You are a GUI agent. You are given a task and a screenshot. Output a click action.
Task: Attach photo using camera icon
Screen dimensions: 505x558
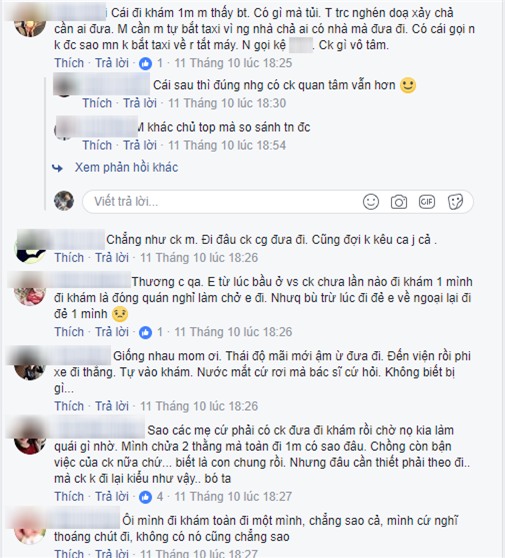click(x=399, y=202)
